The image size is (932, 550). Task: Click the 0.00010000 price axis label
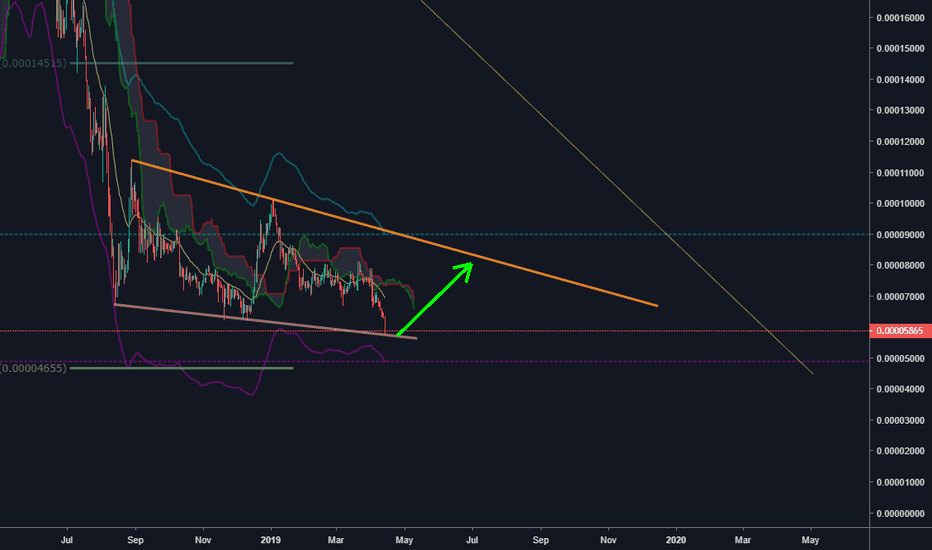point(900,203)
